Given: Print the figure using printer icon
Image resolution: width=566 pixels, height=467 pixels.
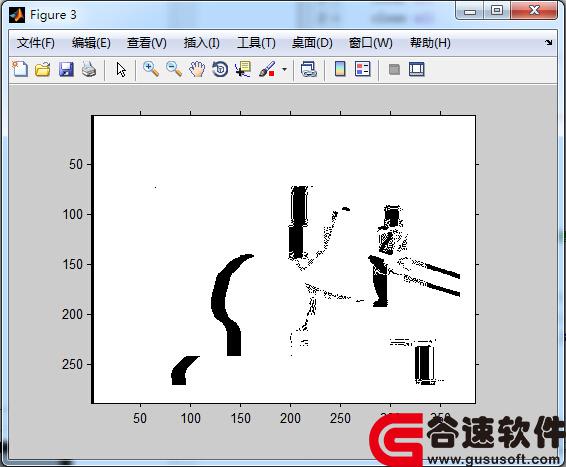Looking at the screenshot, I should click(89, 69).
